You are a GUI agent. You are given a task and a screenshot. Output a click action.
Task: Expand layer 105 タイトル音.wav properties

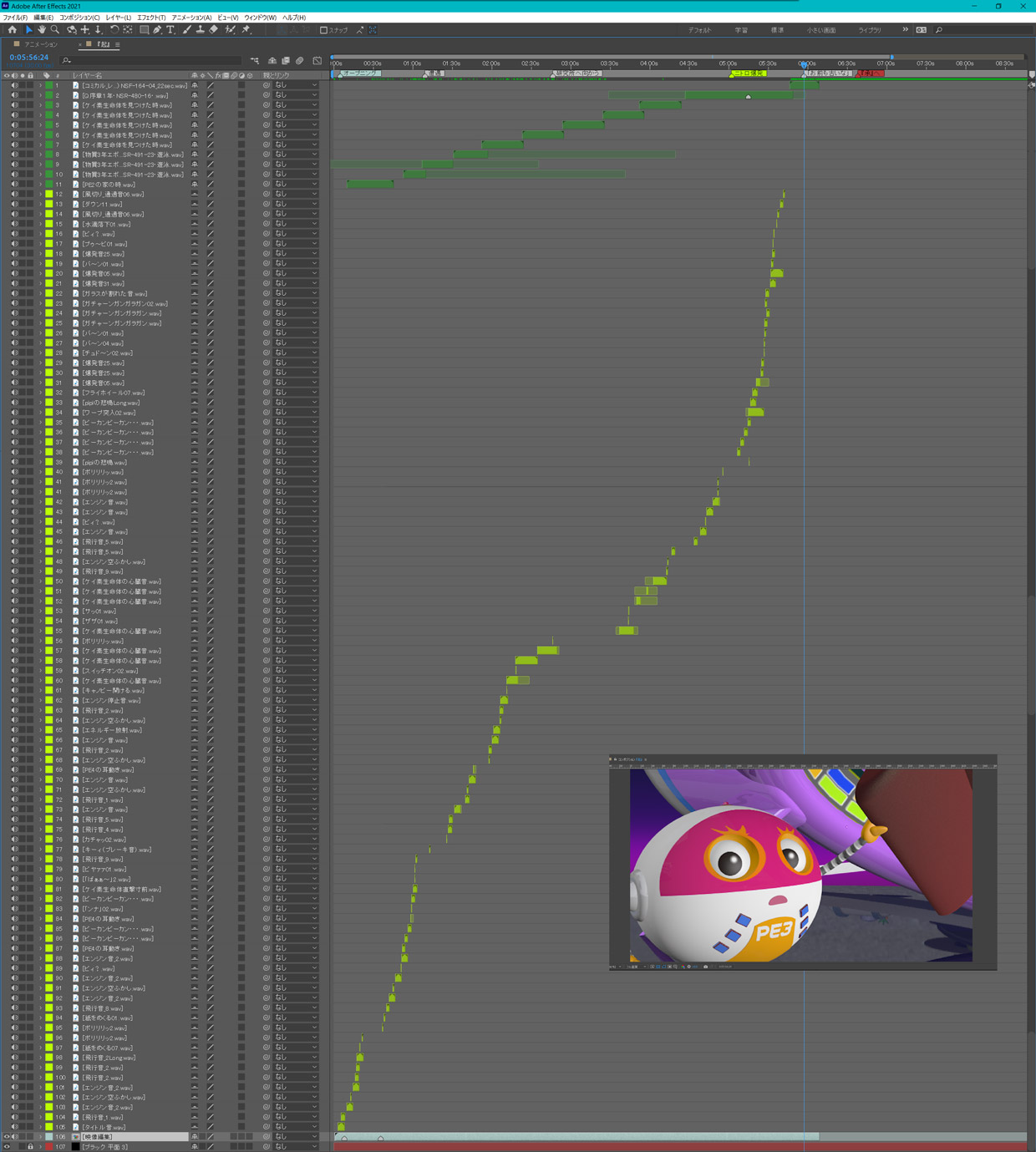click(x=40, y=1127)
